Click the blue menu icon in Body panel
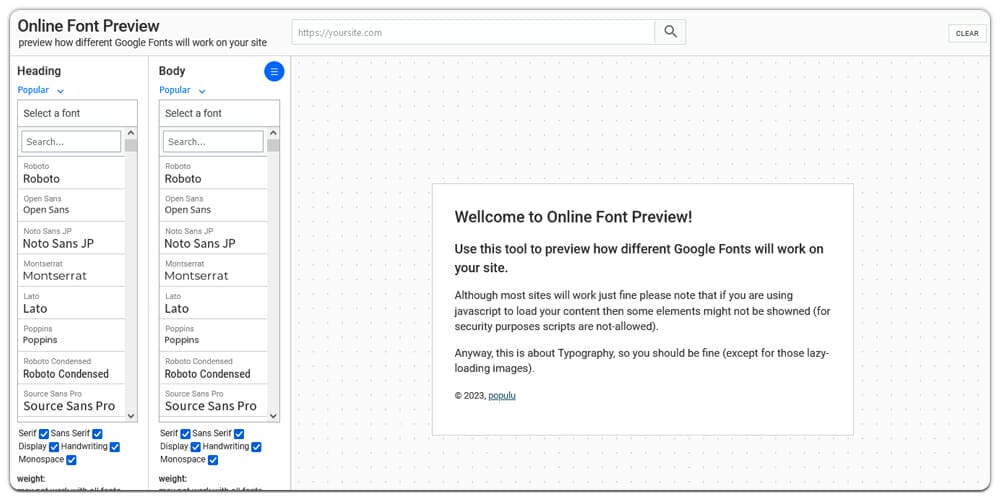1000x500 pixels. coord(274,71)
